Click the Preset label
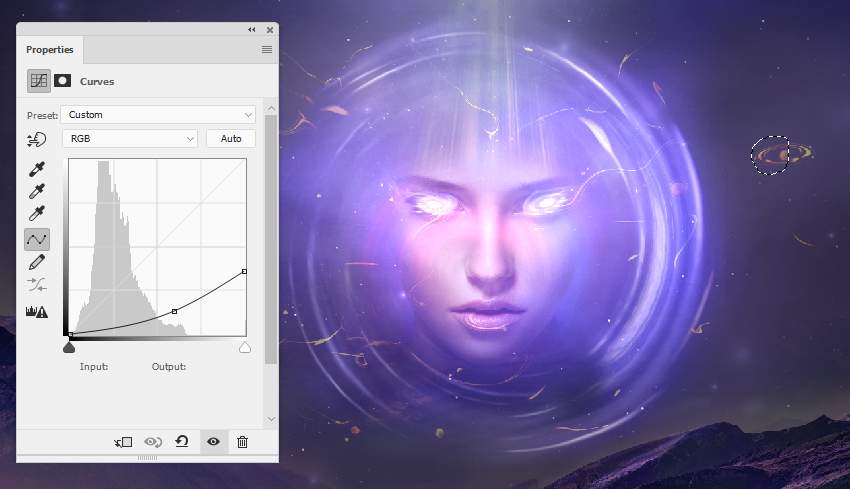 [x=42, y=115]
